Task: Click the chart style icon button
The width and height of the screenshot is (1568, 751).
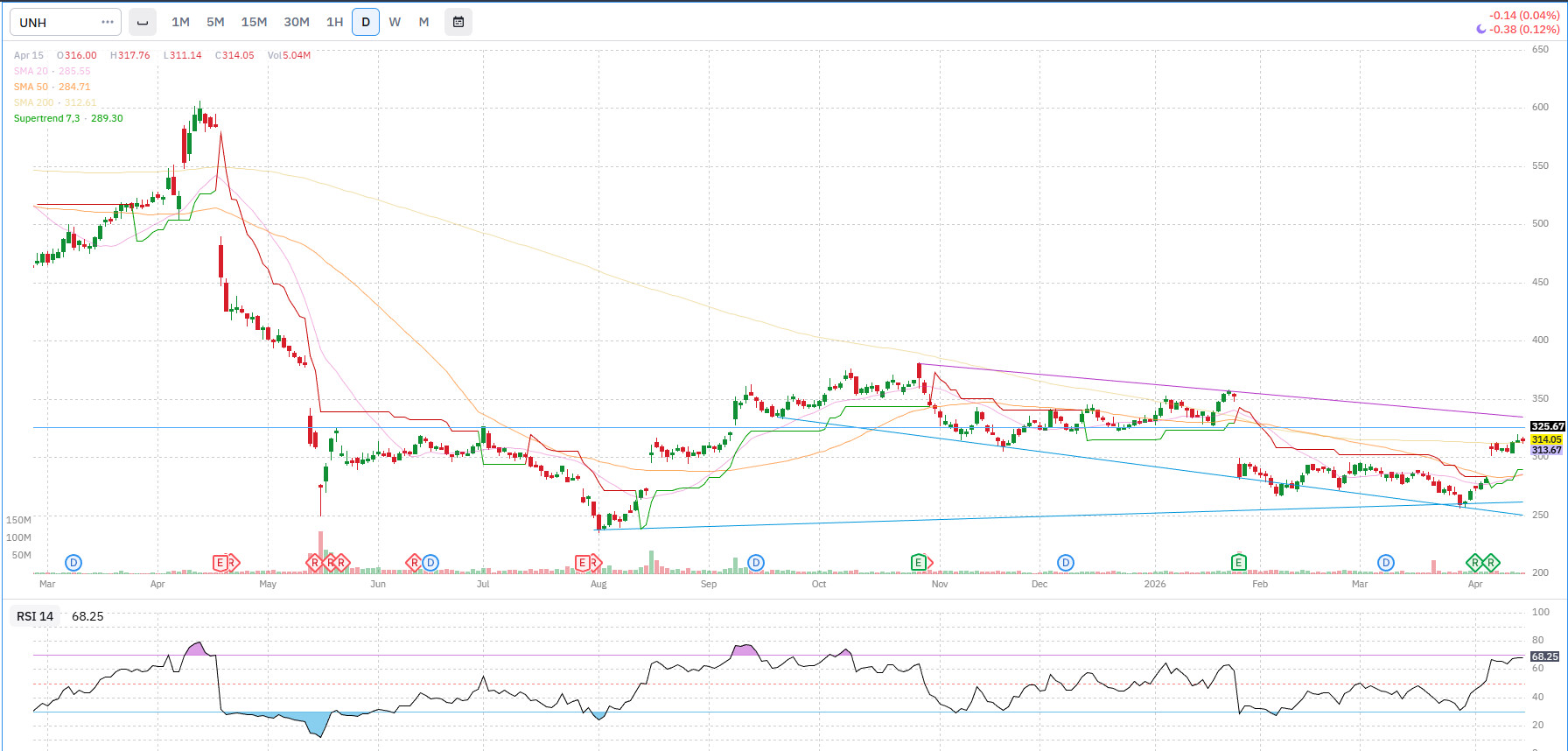Action: click(x=143, y=22)
